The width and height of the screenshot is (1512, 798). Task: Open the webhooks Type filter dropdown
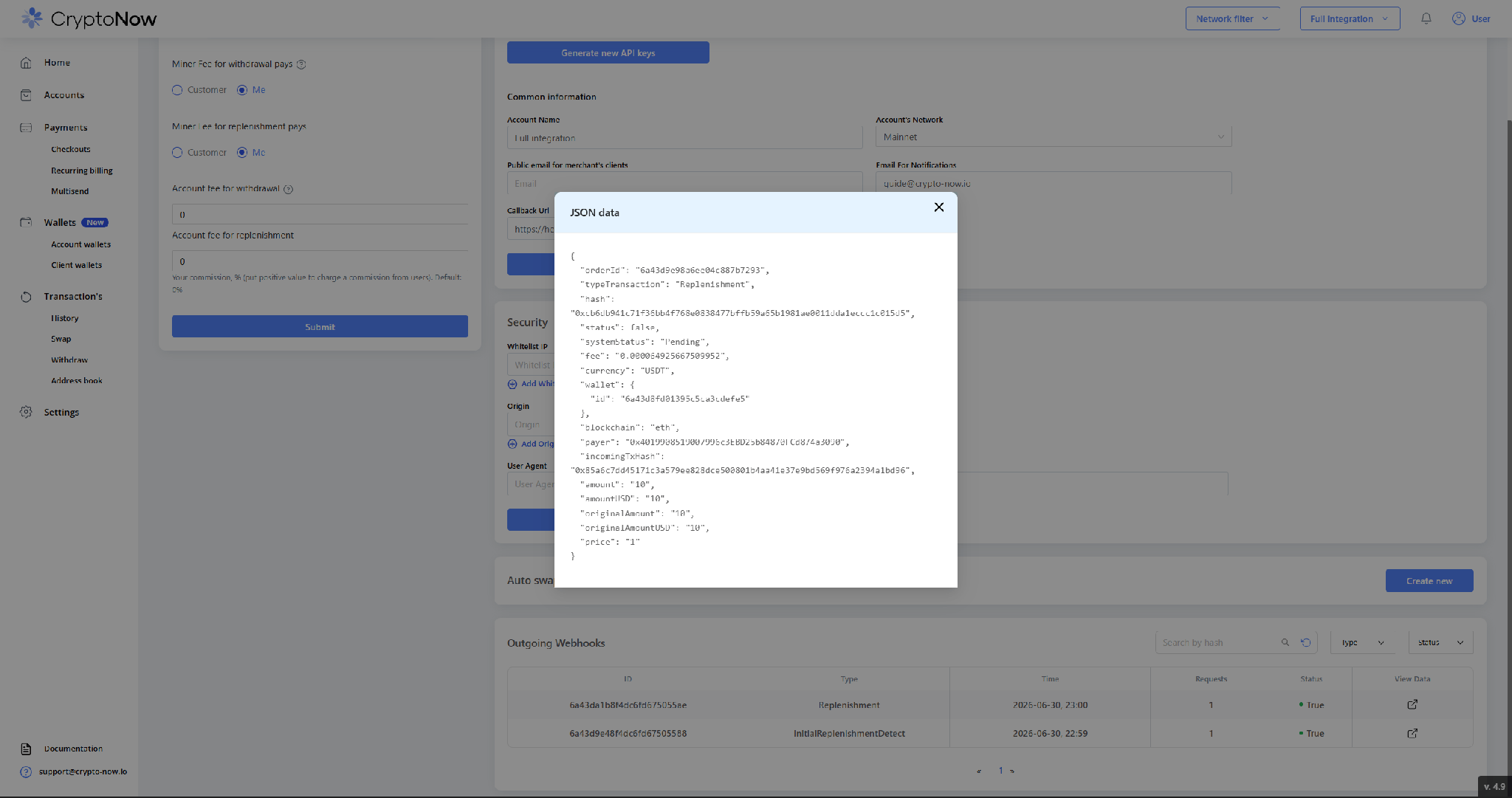click(1362, 642)
